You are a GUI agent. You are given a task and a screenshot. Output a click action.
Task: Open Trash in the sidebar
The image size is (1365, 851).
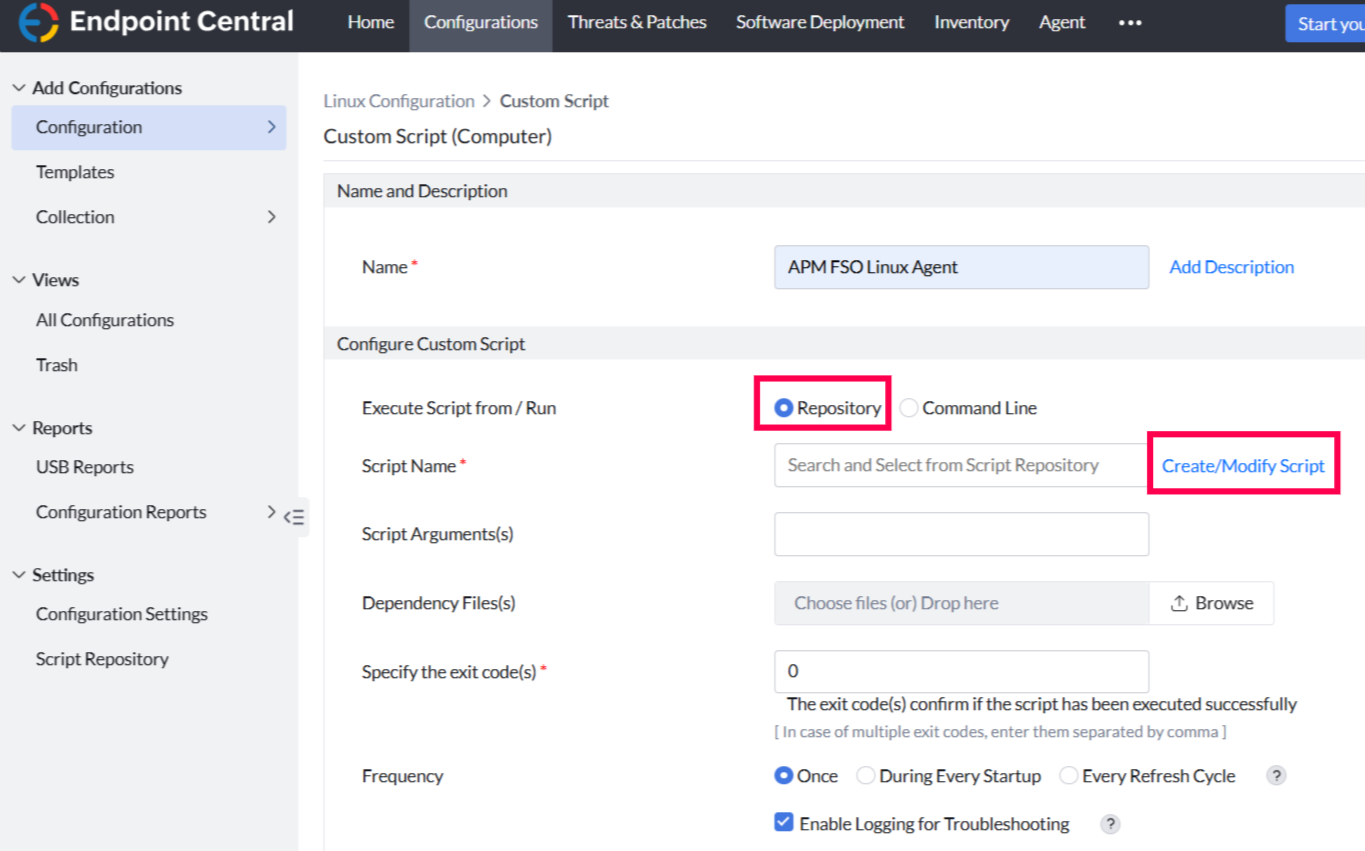pos(57,365)
